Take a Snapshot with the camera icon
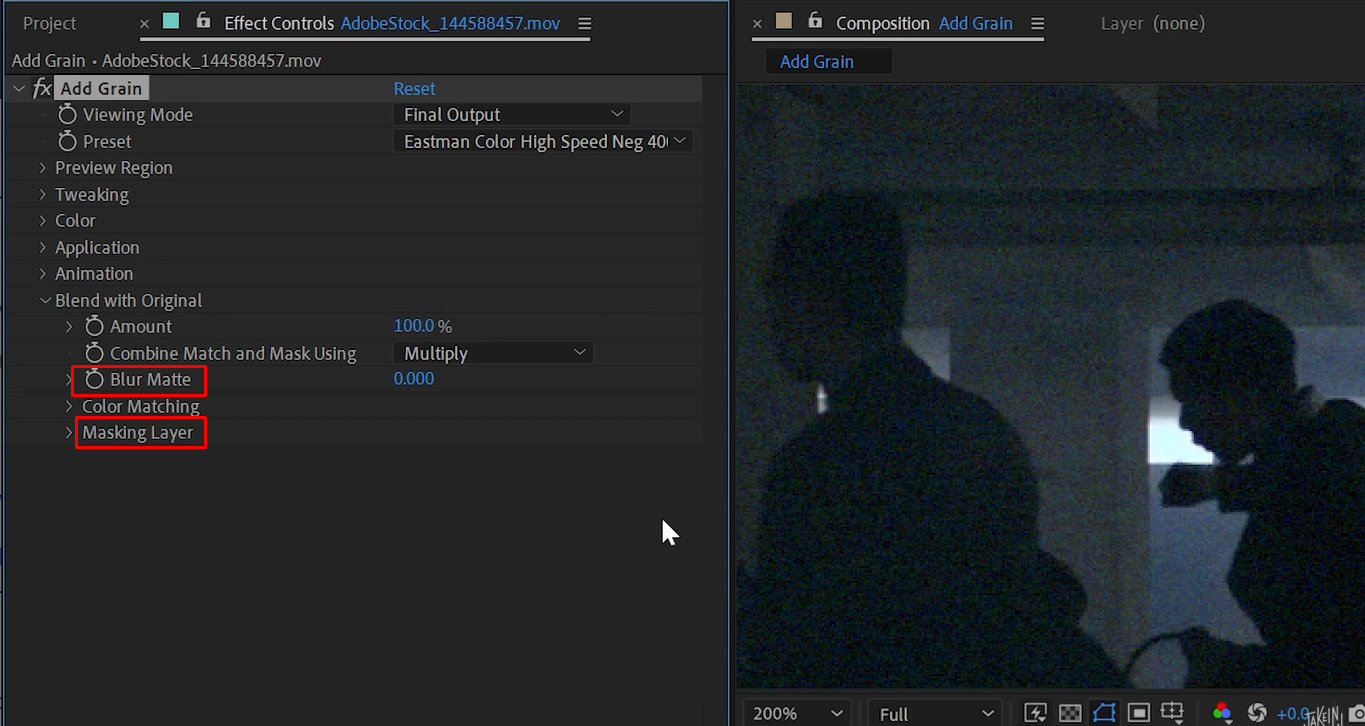Screen dimensions: 1365x726 click(1358, 712)
